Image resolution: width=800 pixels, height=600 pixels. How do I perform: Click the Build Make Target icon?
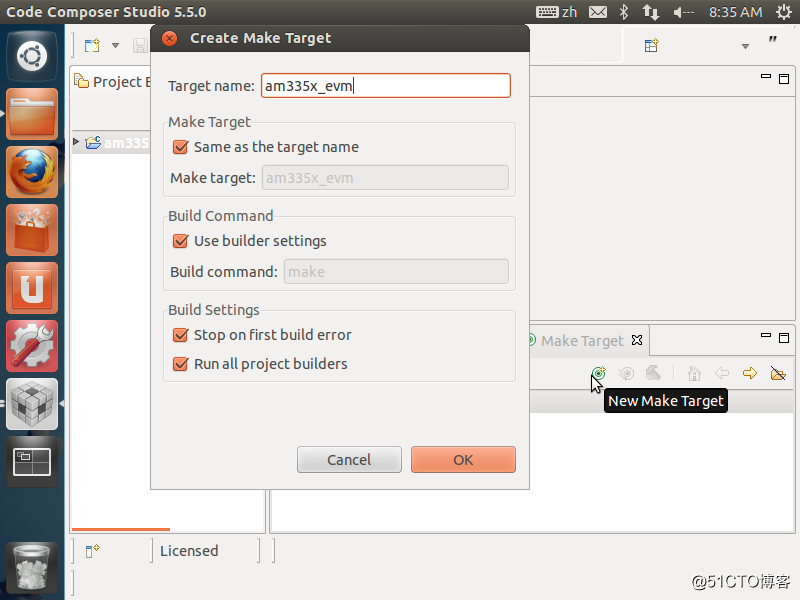point(653,373)
